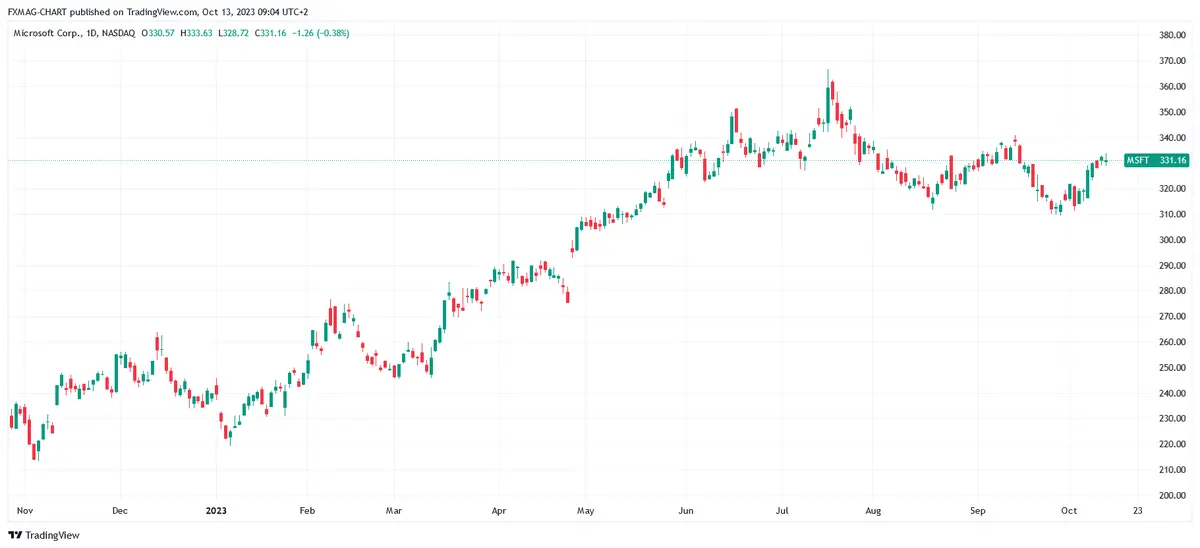Select the 23 date label on time axis

(1137, 510)
